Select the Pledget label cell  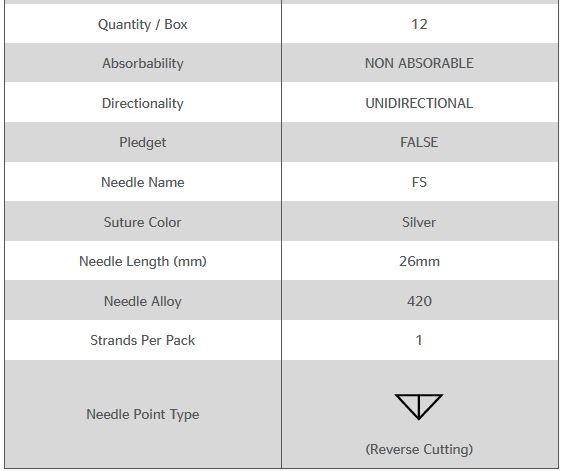pos(143,143)
